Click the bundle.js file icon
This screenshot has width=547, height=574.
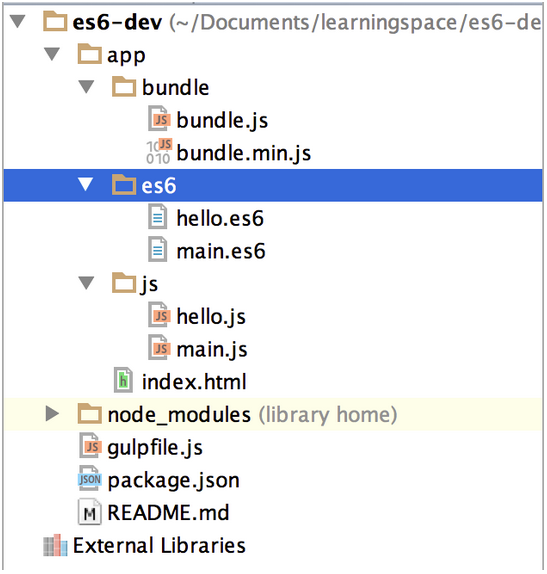tap(159, 119)
